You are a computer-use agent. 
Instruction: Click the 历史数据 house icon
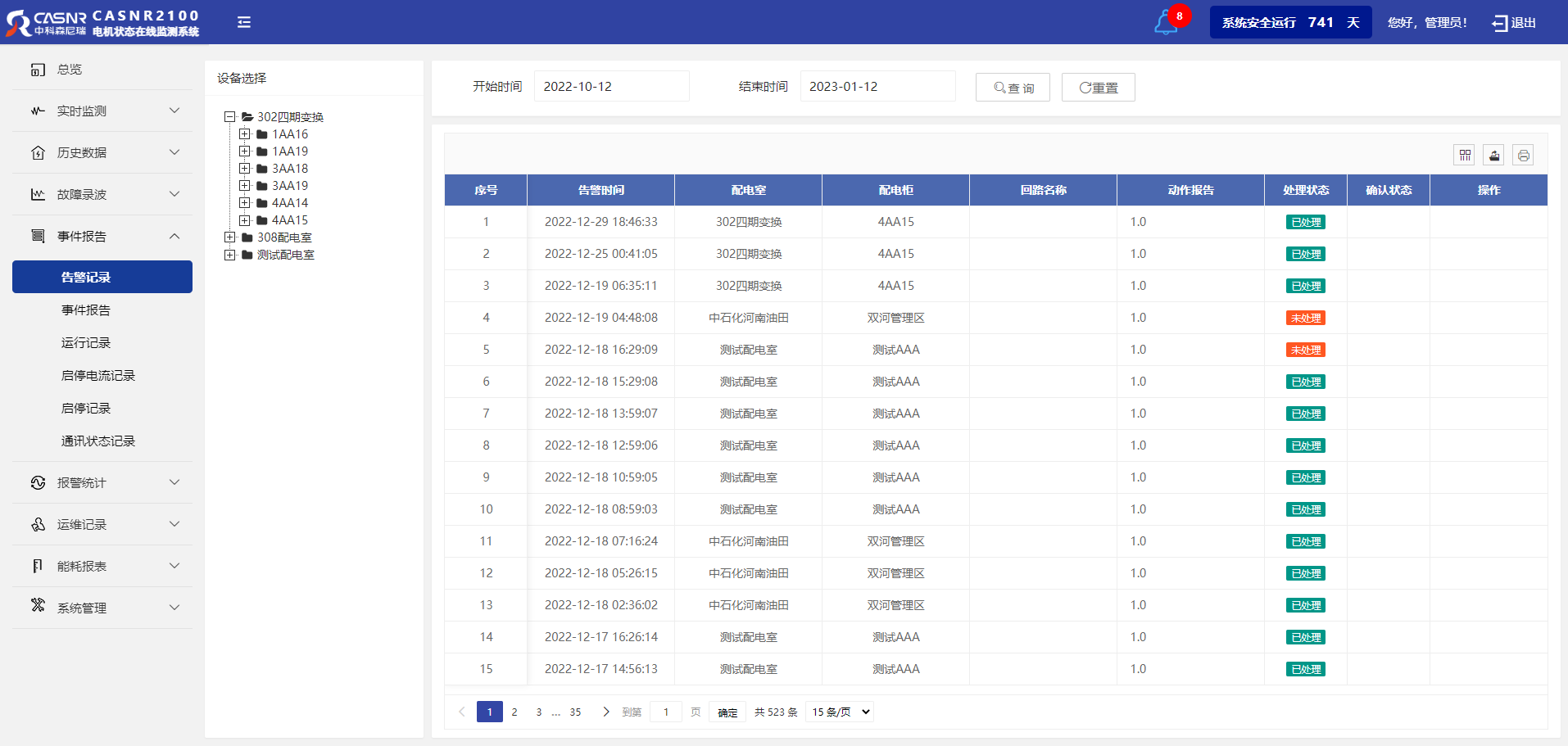(38, 152)
